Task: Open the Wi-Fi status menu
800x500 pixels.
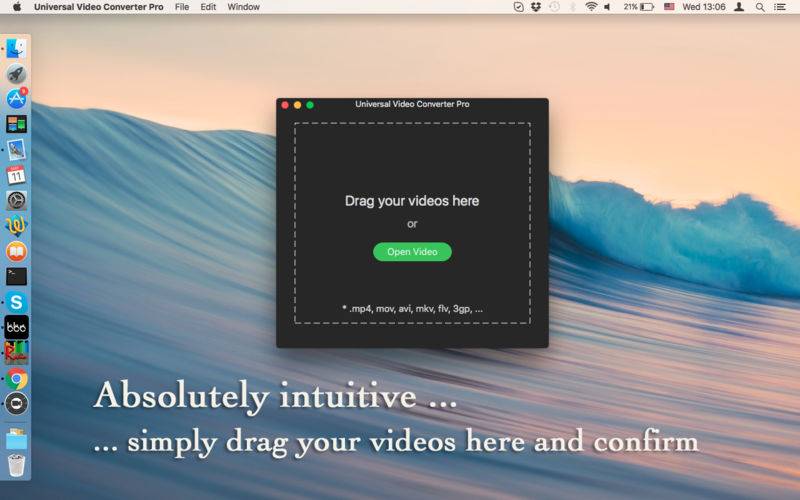Action: (x=591, y=7)
